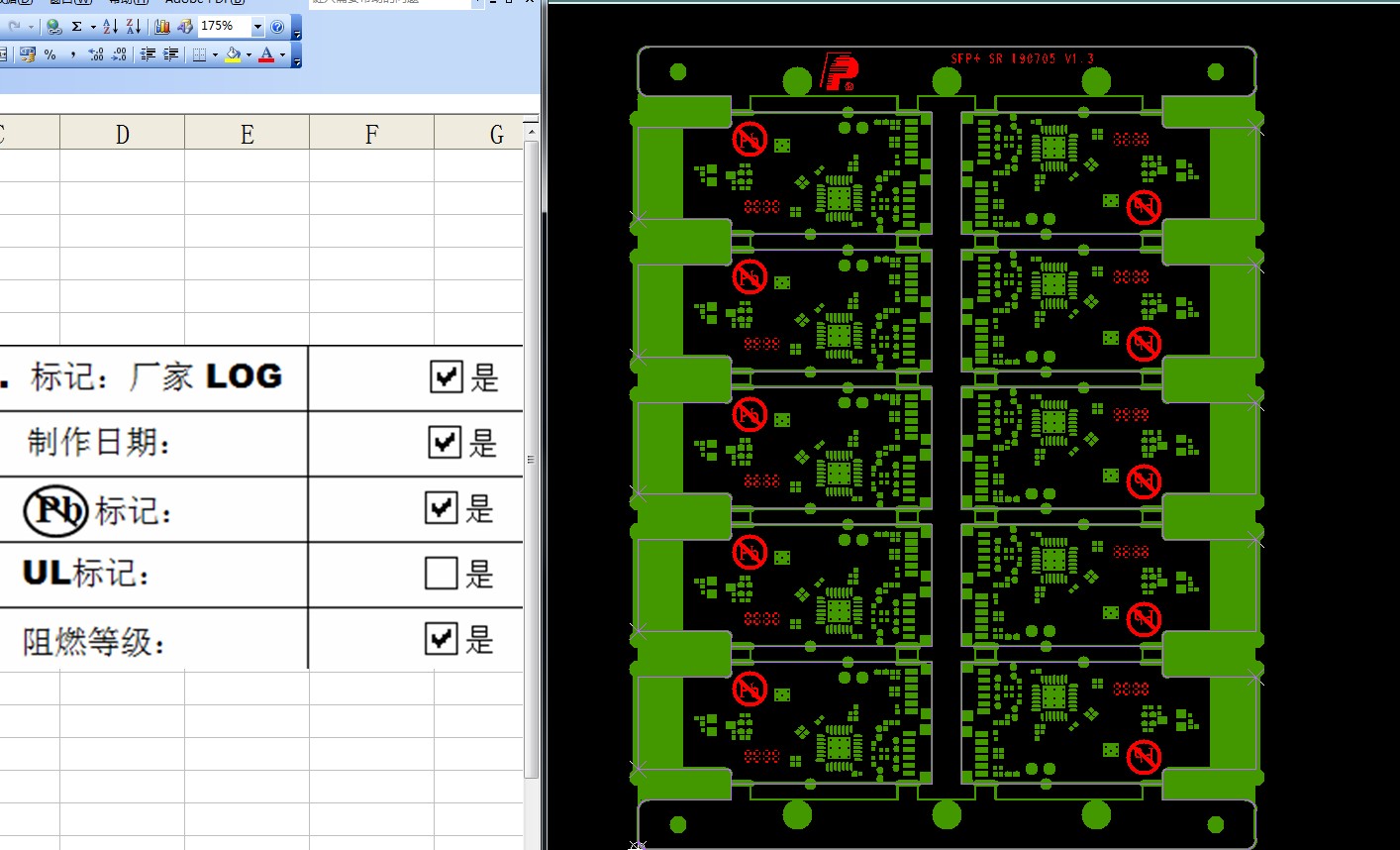The height and width of the screenshot is (850, 1400).
Task: Open the 175% zoom dropdown
Action: [257, 27]
